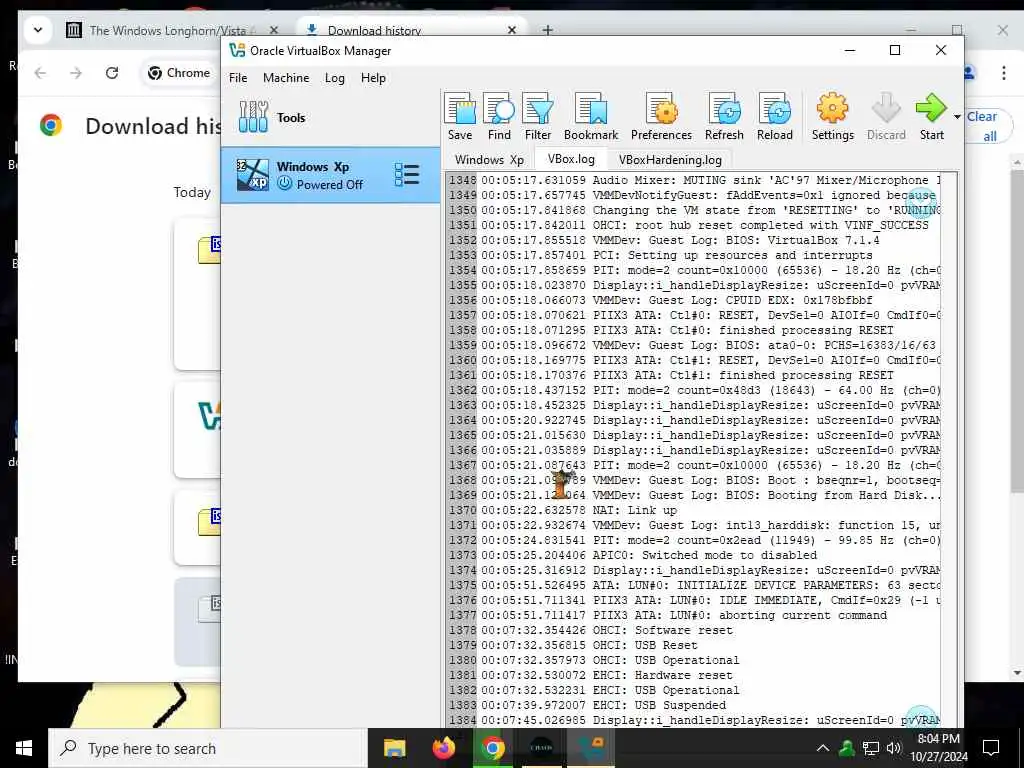
Task: Click the taskbar search box
Action: point(208,748)
